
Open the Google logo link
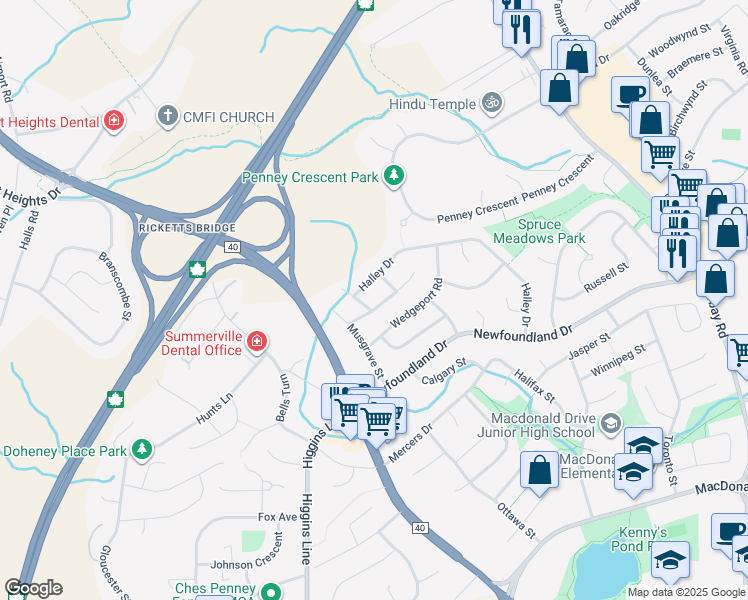coord(33,588)
